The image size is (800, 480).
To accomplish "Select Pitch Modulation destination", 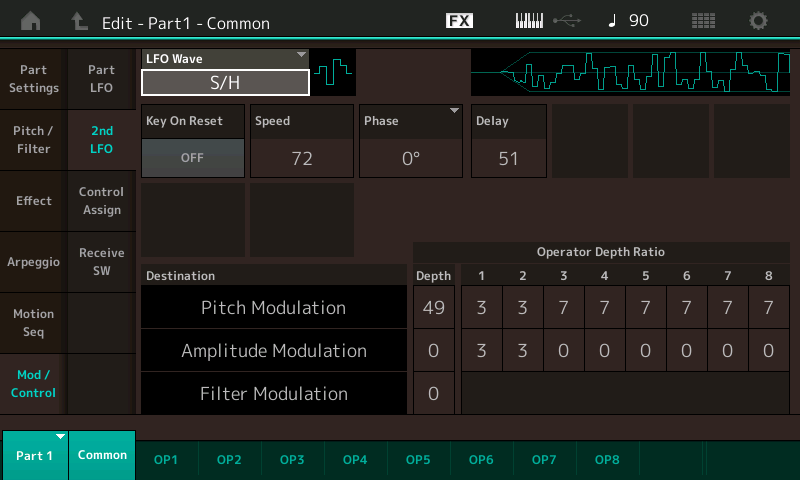I will (274, 308).
